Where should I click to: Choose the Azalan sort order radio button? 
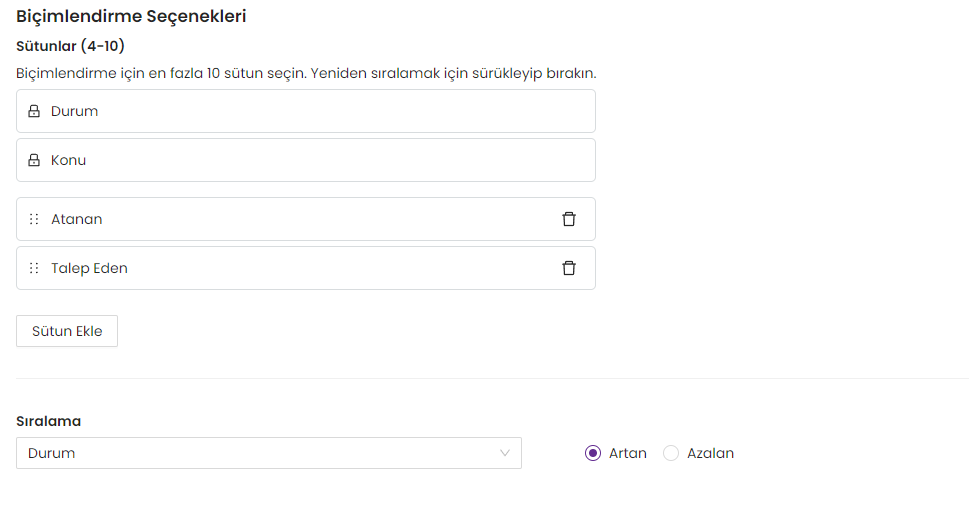(671, 453)
